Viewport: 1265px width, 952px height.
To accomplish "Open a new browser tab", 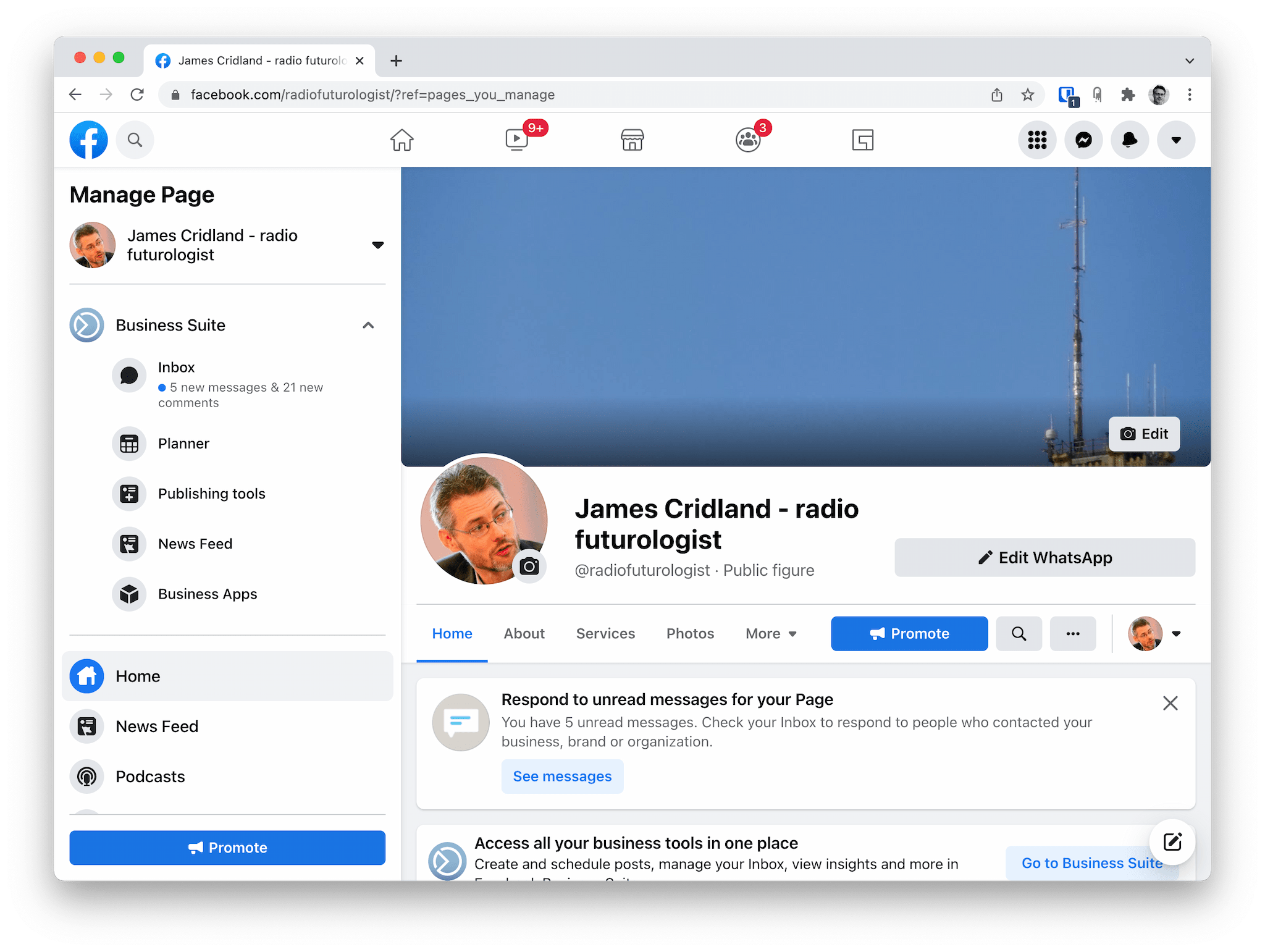I will [397, 61].
